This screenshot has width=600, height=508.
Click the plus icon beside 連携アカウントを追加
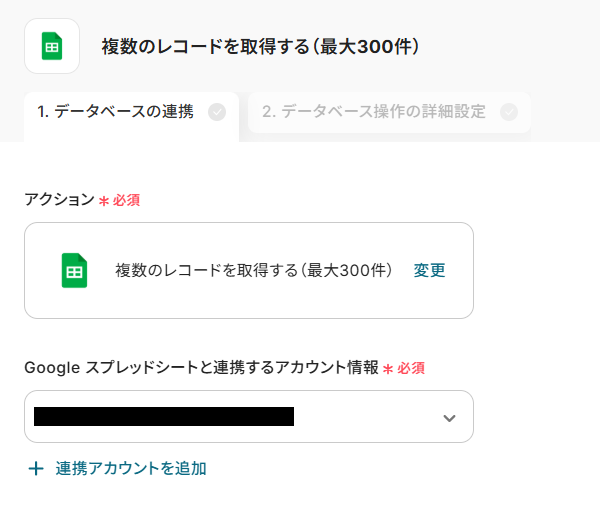pyautogui.click(x=36, y=468)
